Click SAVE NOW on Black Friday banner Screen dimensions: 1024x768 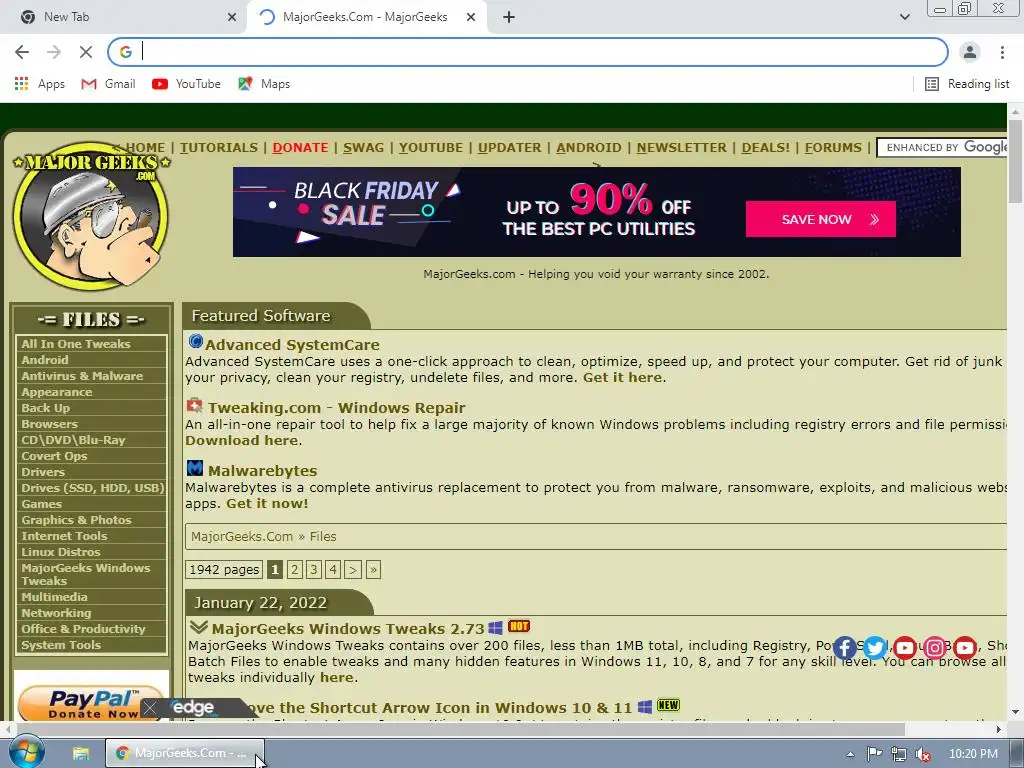tap(820, 219)
